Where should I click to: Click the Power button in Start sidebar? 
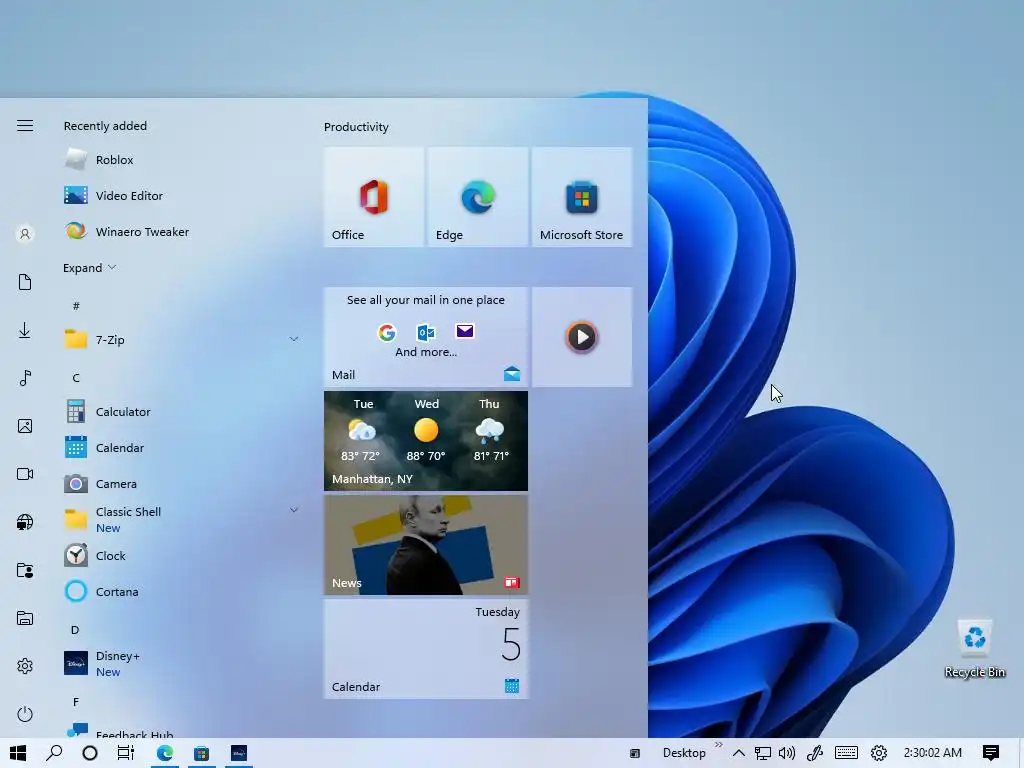point(25,714)
